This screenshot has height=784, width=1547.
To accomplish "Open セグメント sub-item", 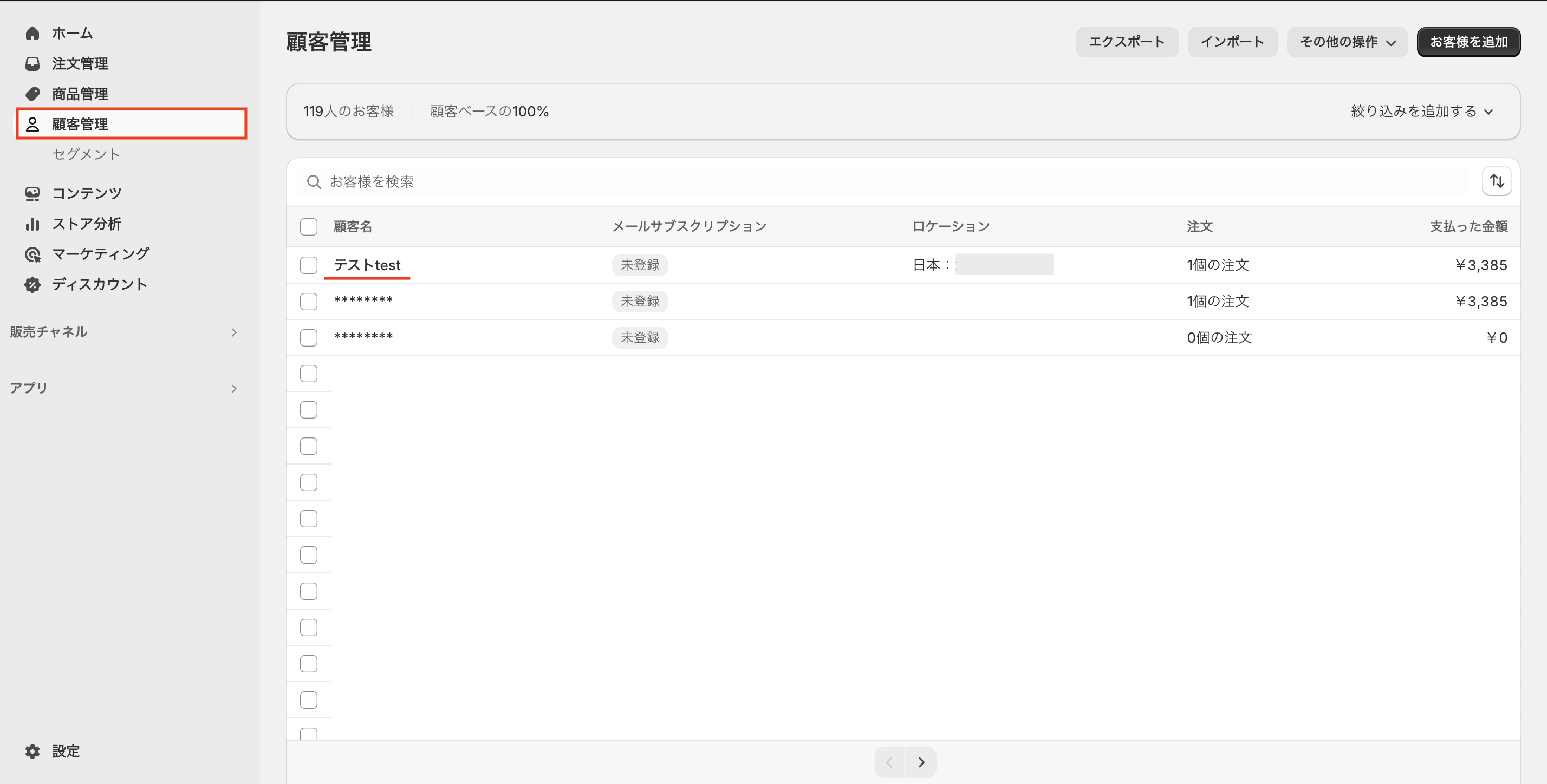I will click(86, 154).
